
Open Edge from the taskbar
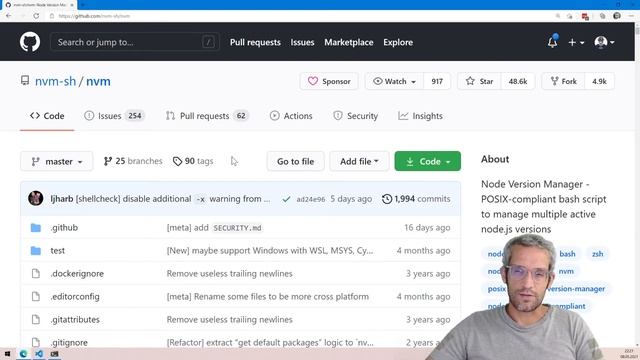[x=23, y=354]
